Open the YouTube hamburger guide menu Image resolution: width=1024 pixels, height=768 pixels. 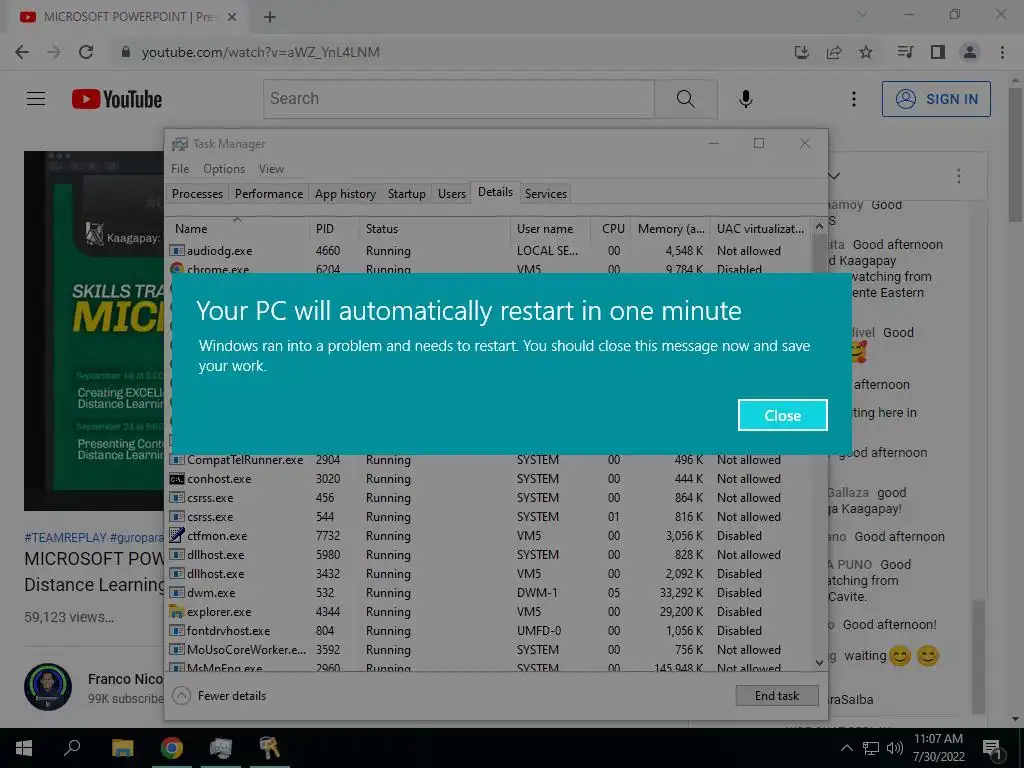coord(36,99)
